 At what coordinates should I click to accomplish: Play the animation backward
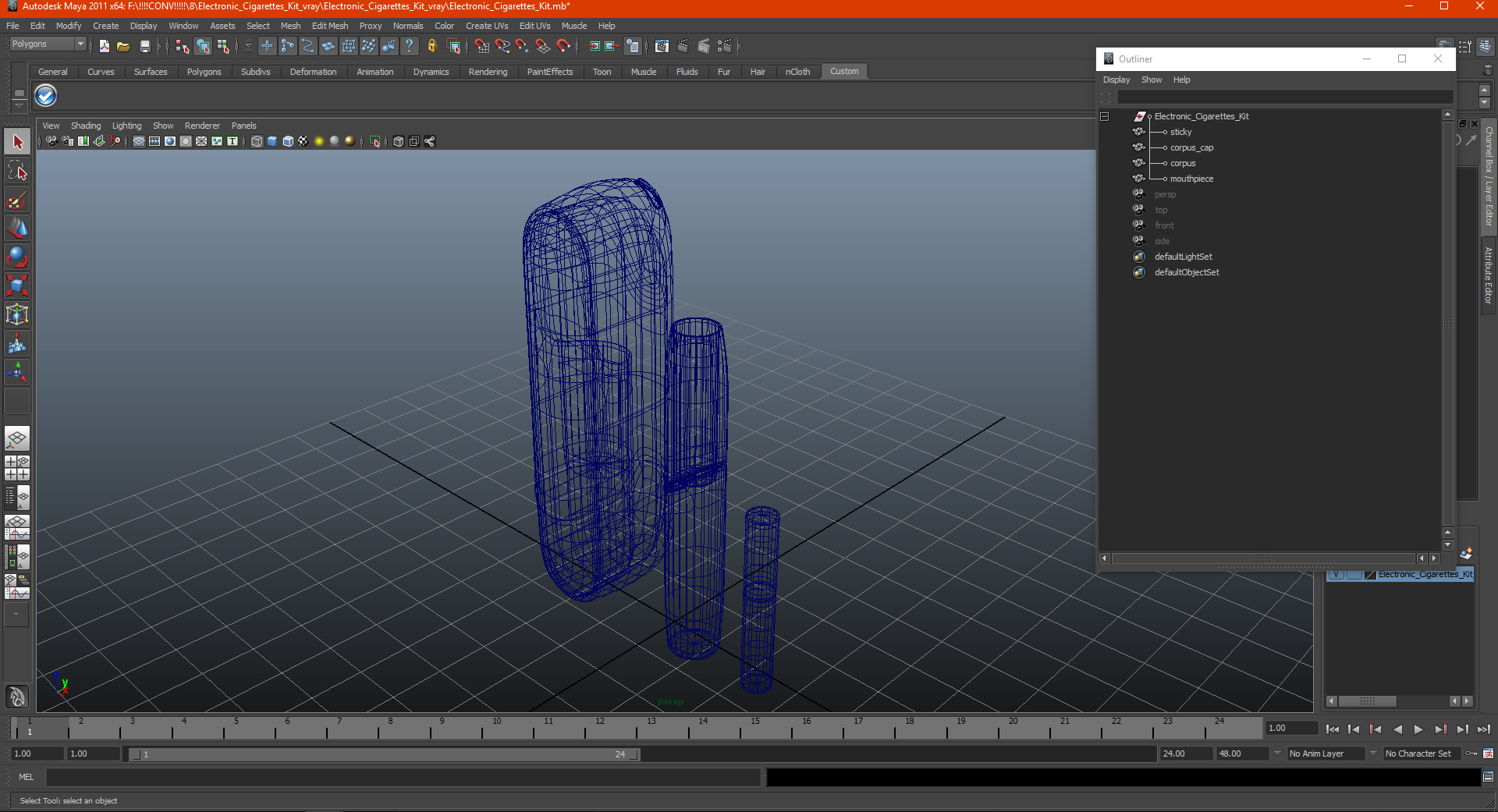pos(1397,729)
